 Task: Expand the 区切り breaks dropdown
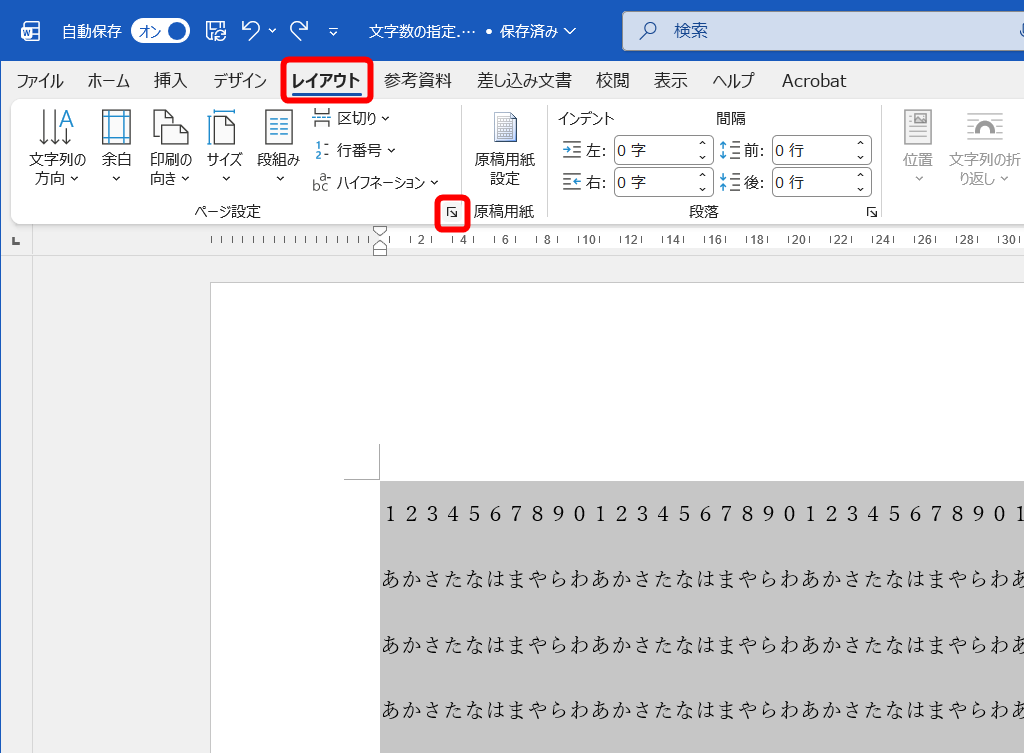point(351,118)
